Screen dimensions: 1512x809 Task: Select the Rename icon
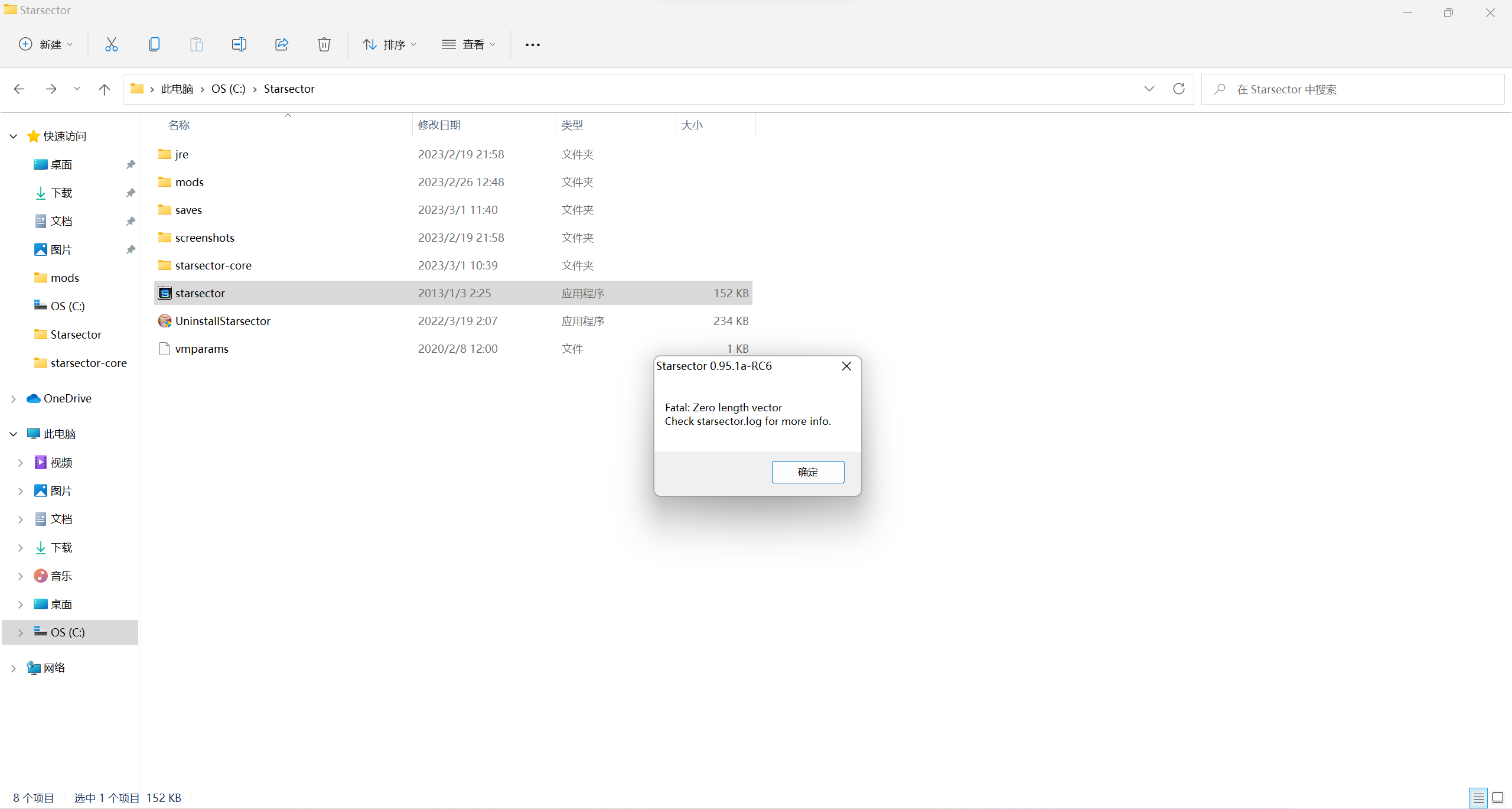click(239, 44)
